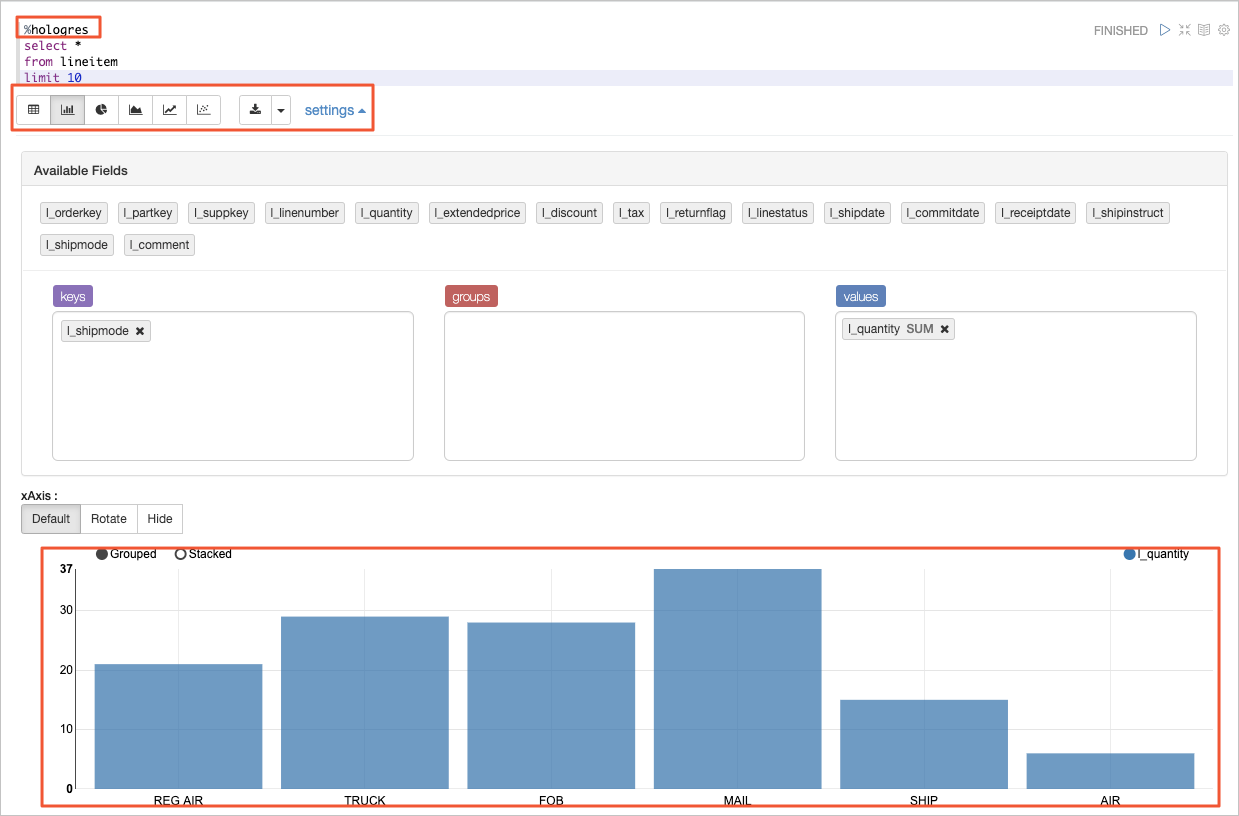The height and width of the screenshot is (816, 1239).
Task: Pick the l_shipinstruct field
Action: [1128, 213]
